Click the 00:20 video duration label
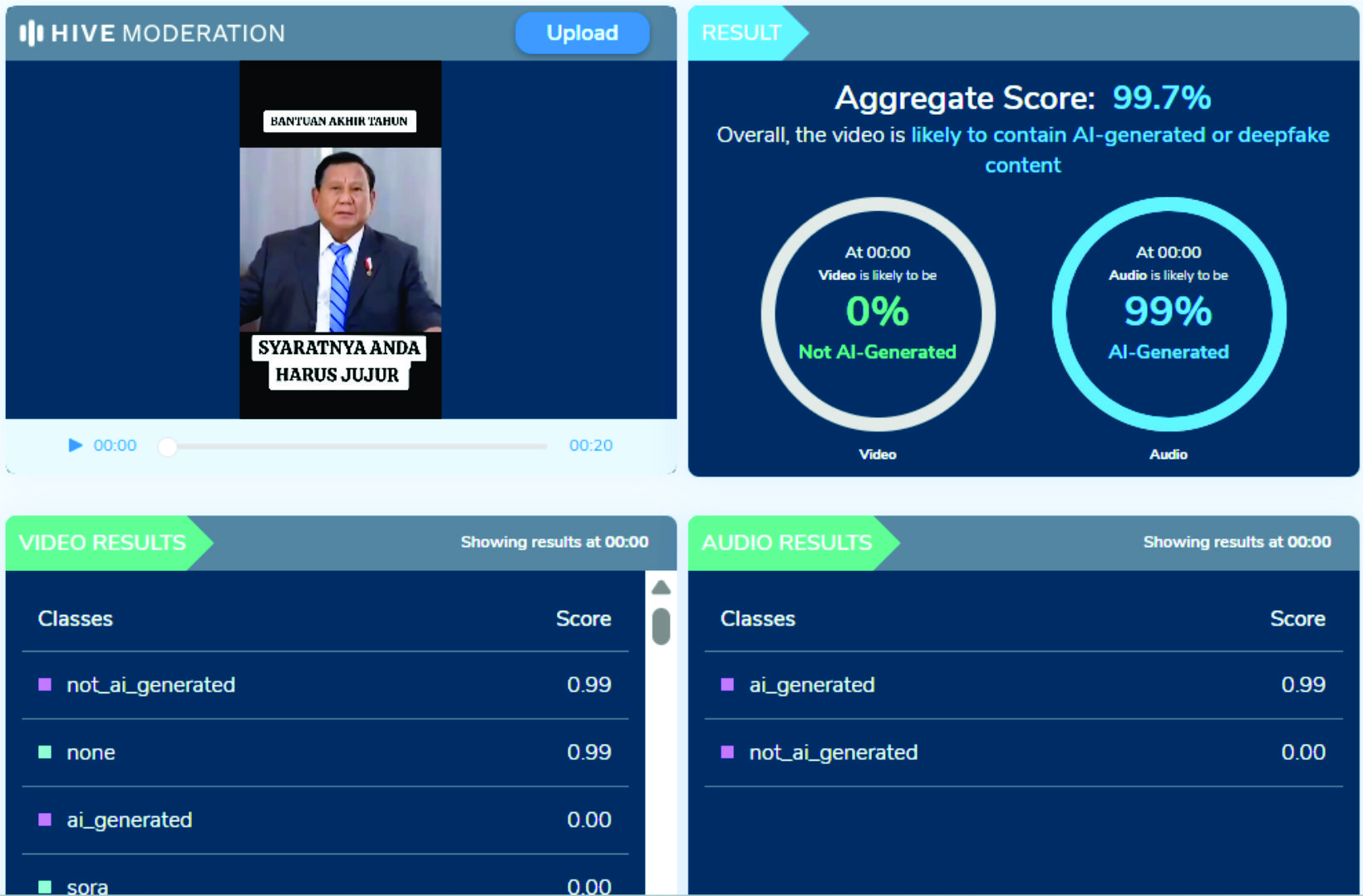 tap(590, 446)
